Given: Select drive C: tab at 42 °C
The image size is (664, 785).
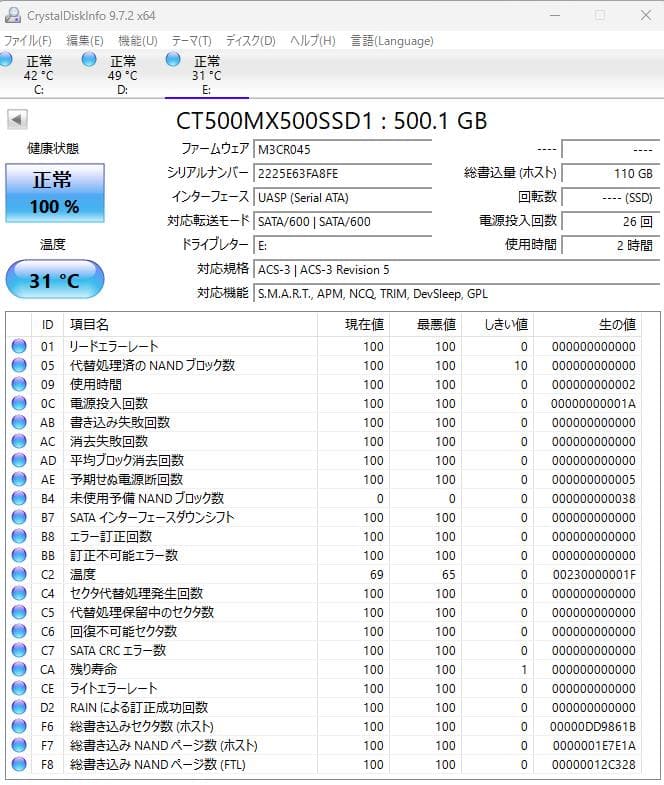Looking at the screenshot, I should [39, 75].
